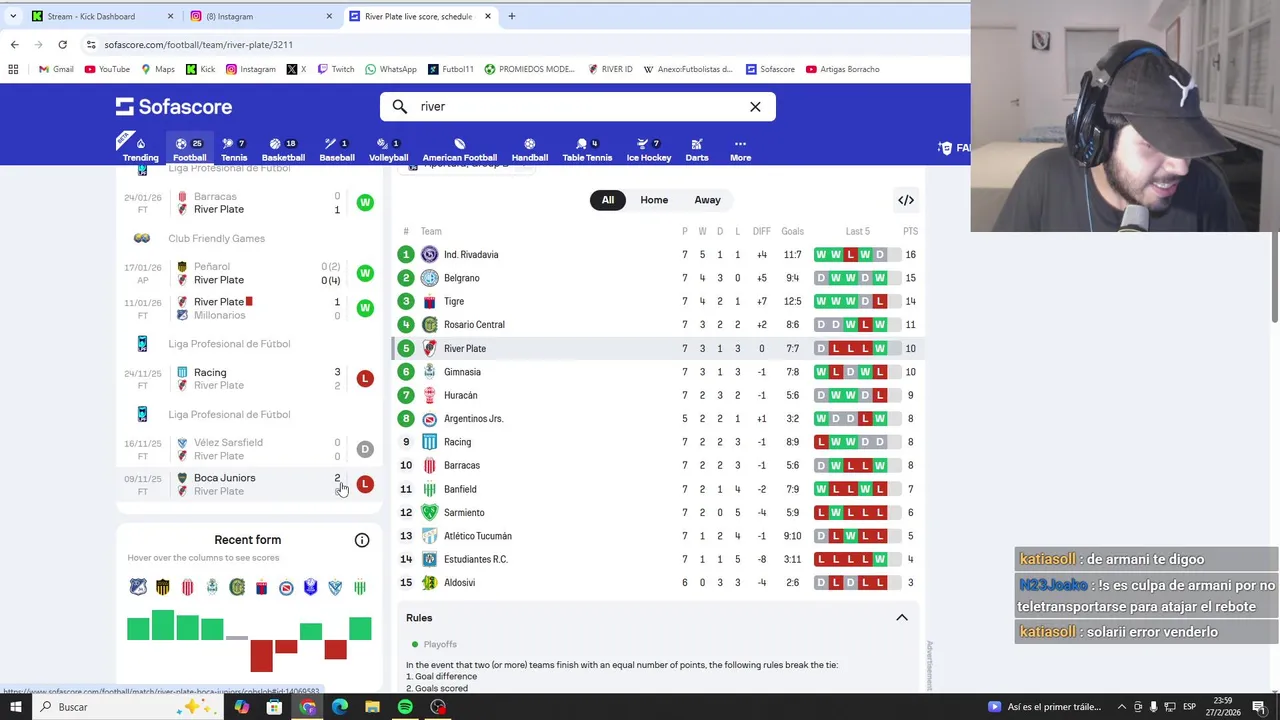Open the WhatsApp bookmark

(x=391, y=69)
